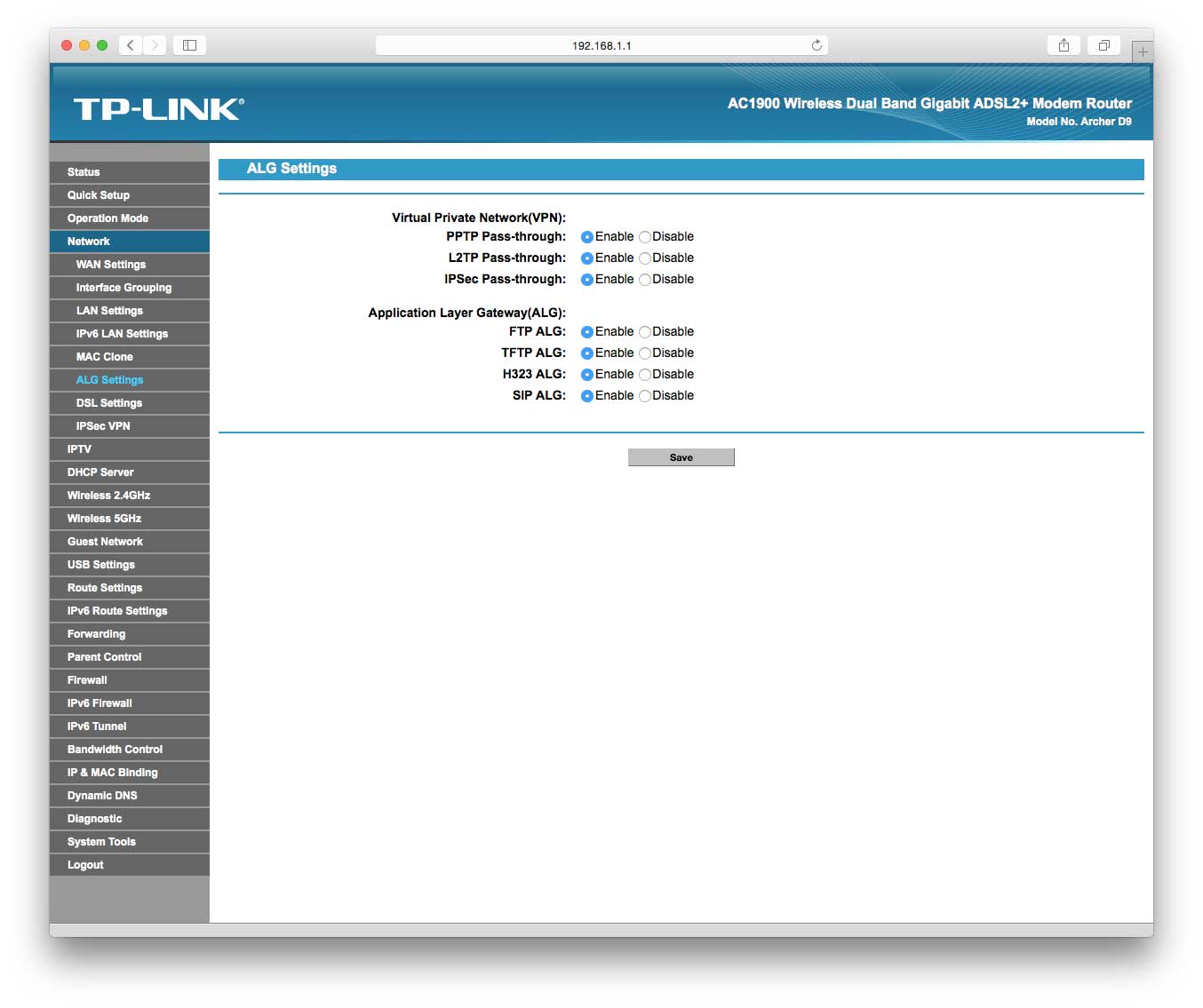
Task: Disable SIP ALG
Action: tap(645, 396)
